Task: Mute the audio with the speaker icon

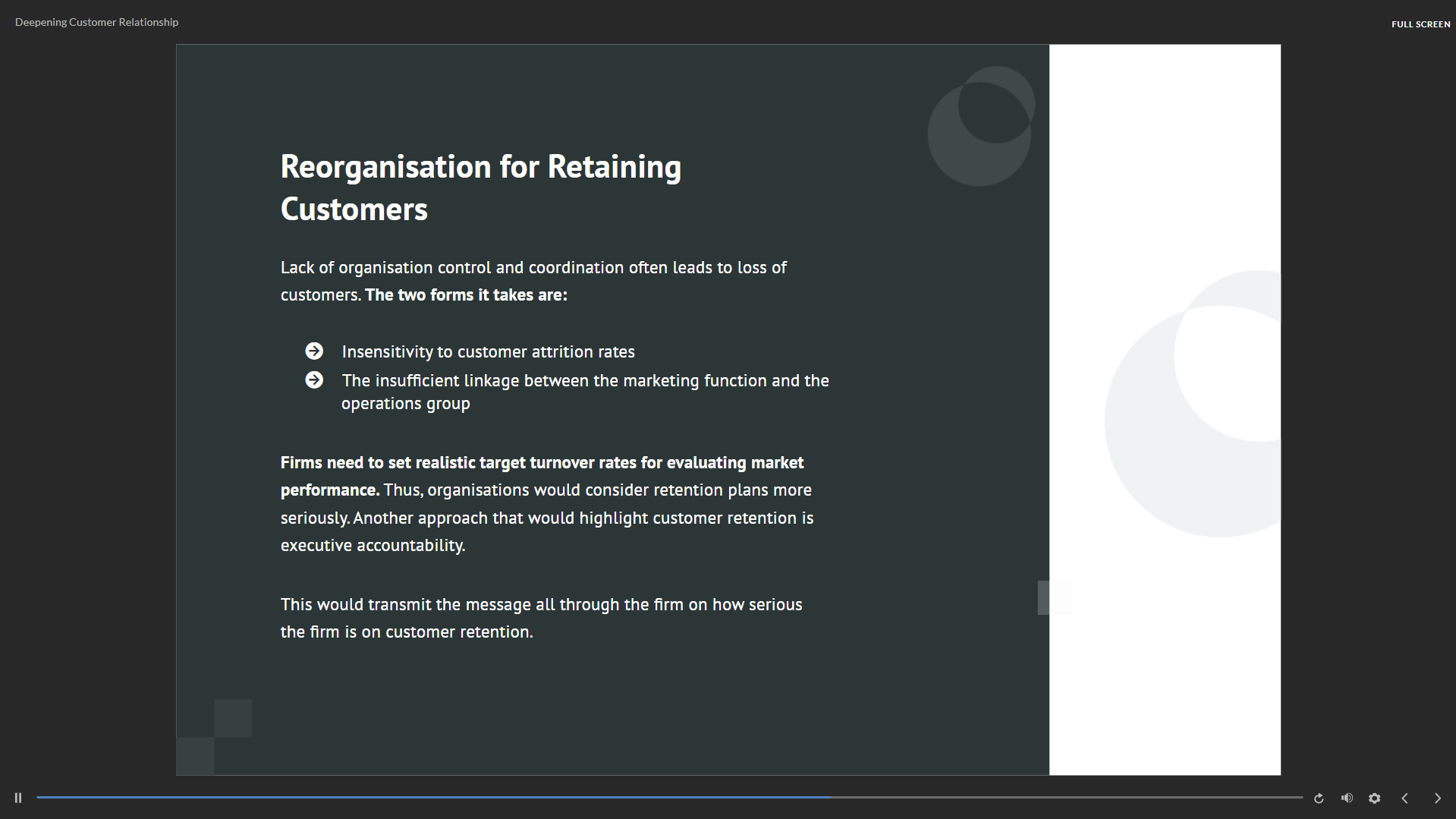Action: [x=1347, y=798]
